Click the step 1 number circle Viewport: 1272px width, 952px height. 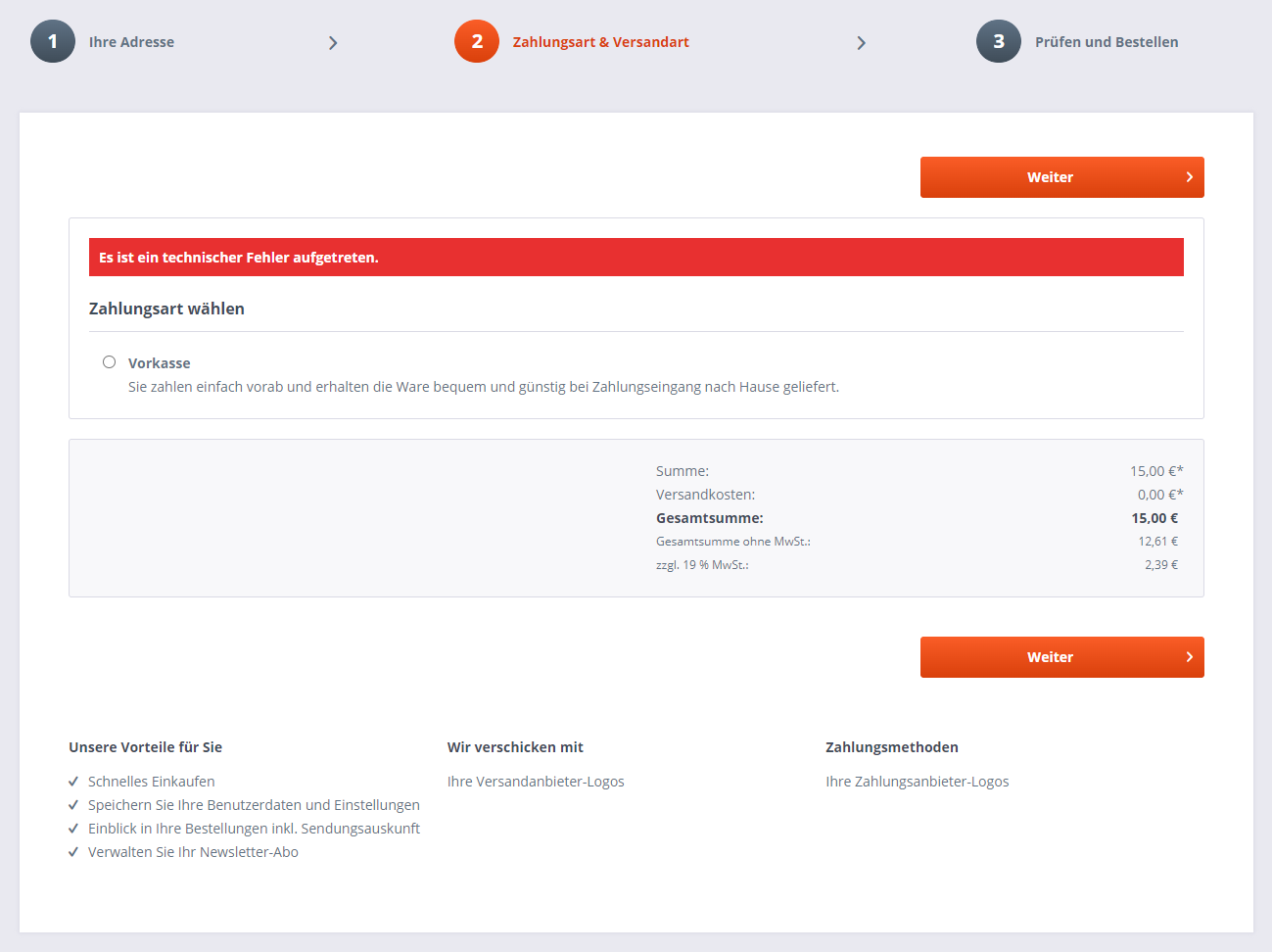tap(53, 41)
